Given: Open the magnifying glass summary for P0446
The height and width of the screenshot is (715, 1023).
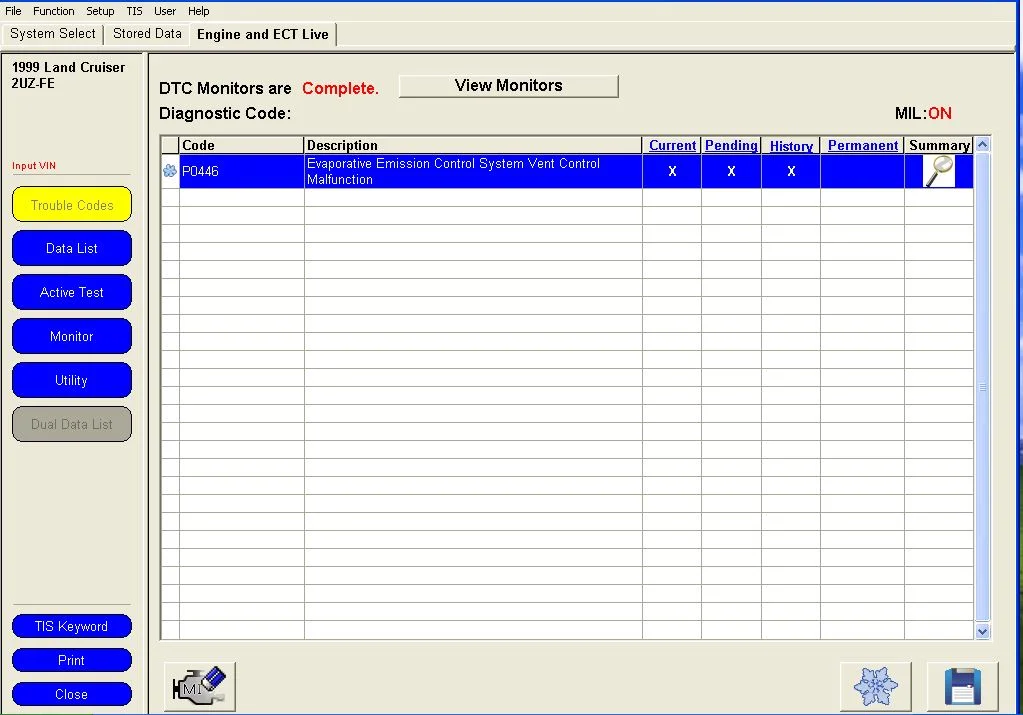Looking at the screenshot, I should point(939,172).
